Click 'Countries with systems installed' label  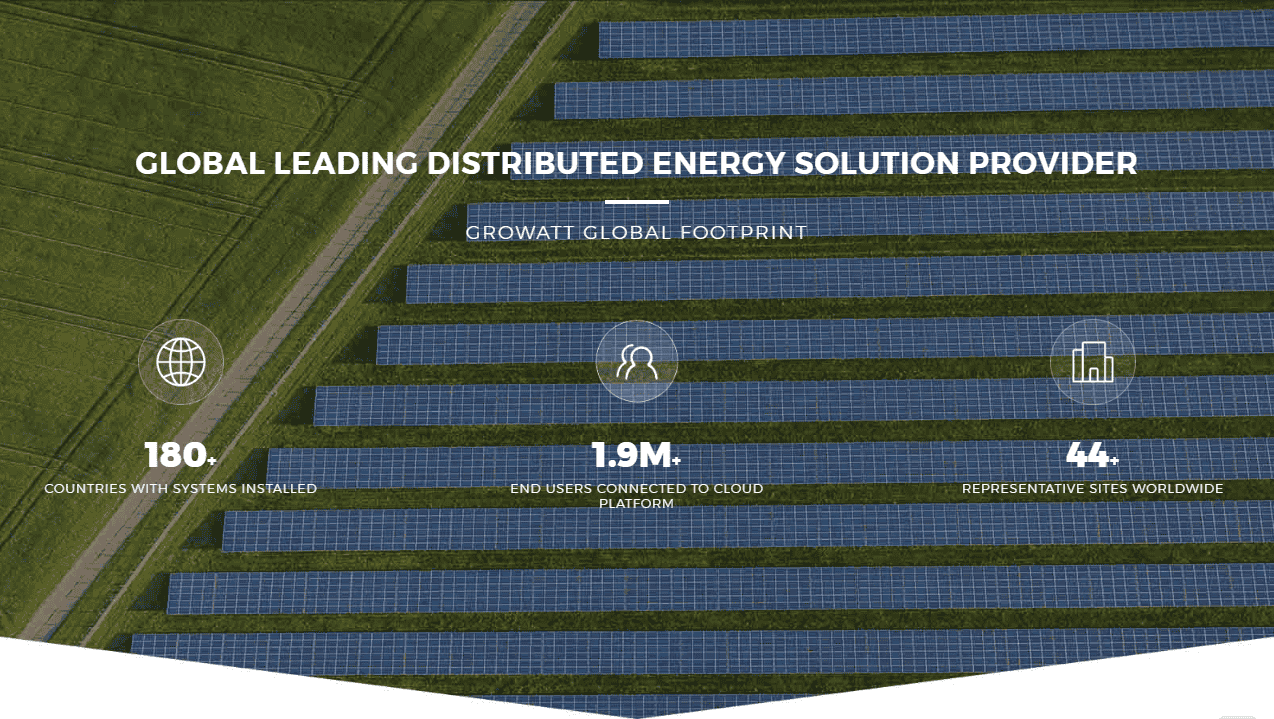click(x=181, y=489)
